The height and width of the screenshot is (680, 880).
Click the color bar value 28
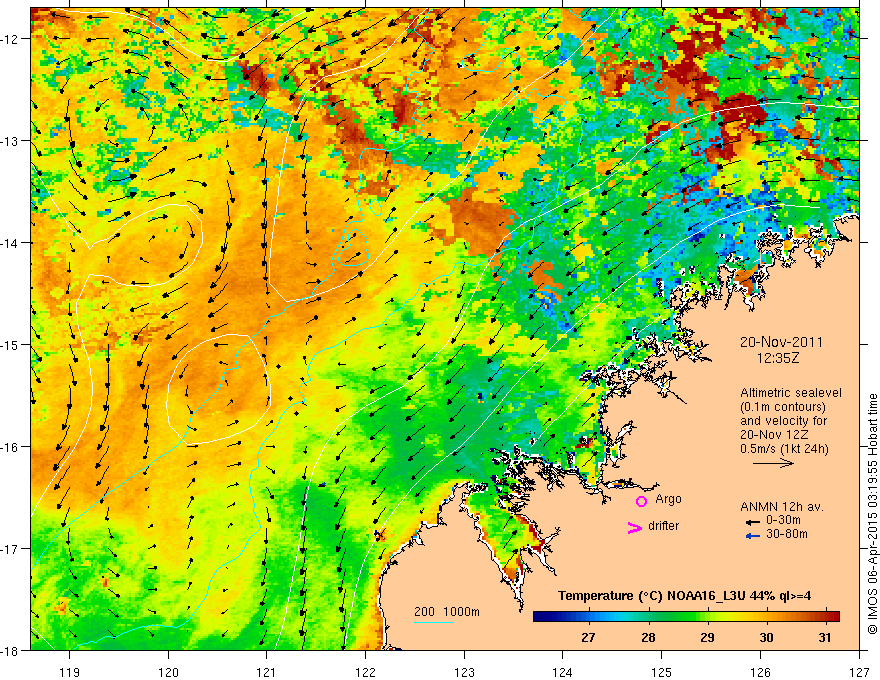click(x=648, y=637)
